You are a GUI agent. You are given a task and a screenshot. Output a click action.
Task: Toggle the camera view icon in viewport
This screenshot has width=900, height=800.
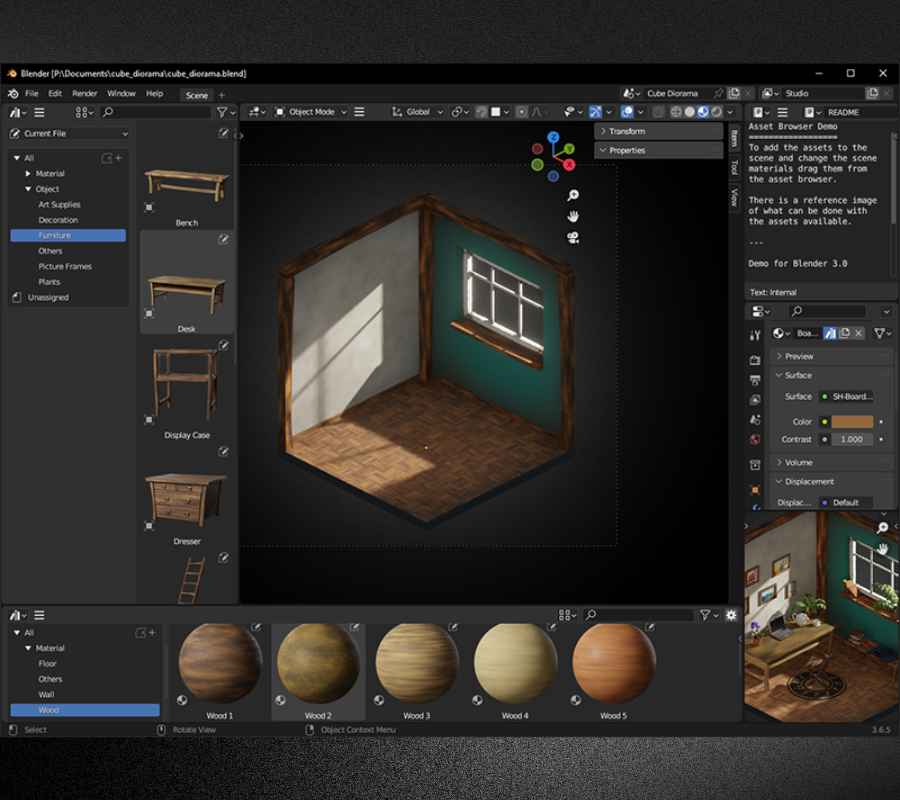click(573, 238)
